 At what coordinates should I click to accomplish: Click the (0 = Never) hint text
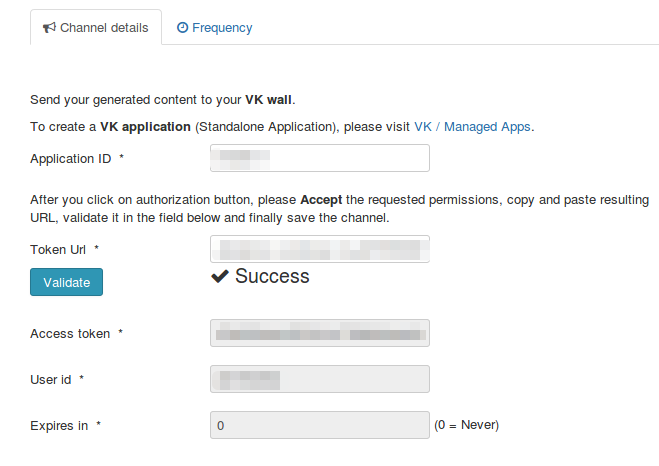[x=467, y=425]
